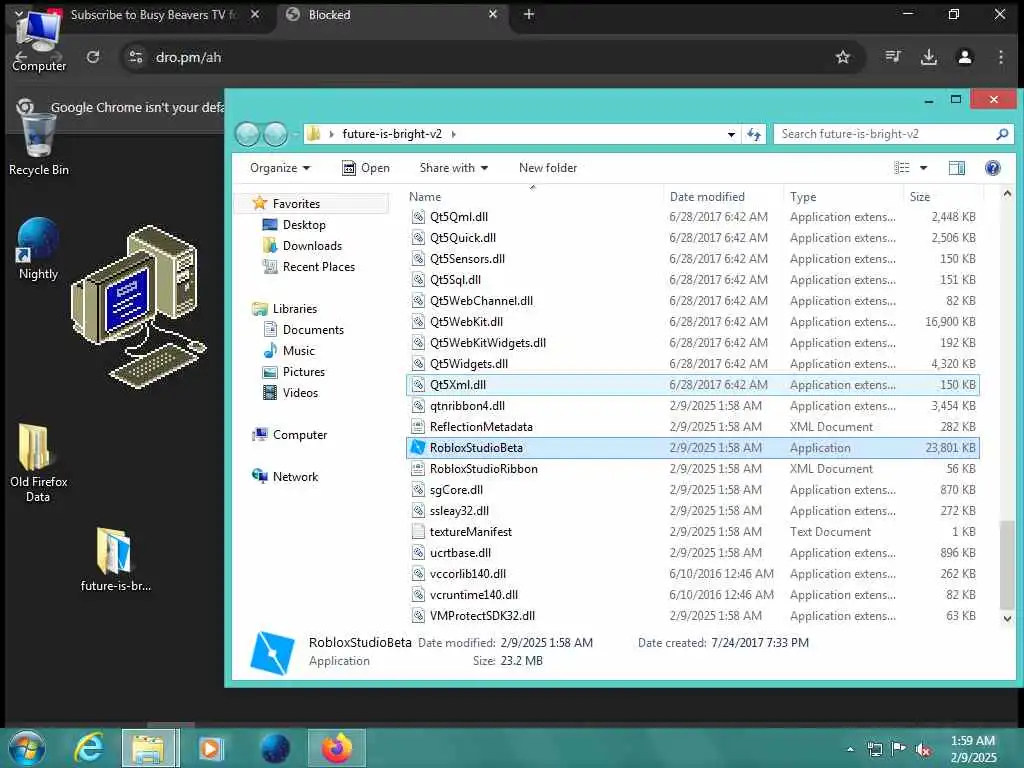Open the view options dropdown arrow
The height and width of the screenshot is (768, 1024).
(x=923, y=168)
